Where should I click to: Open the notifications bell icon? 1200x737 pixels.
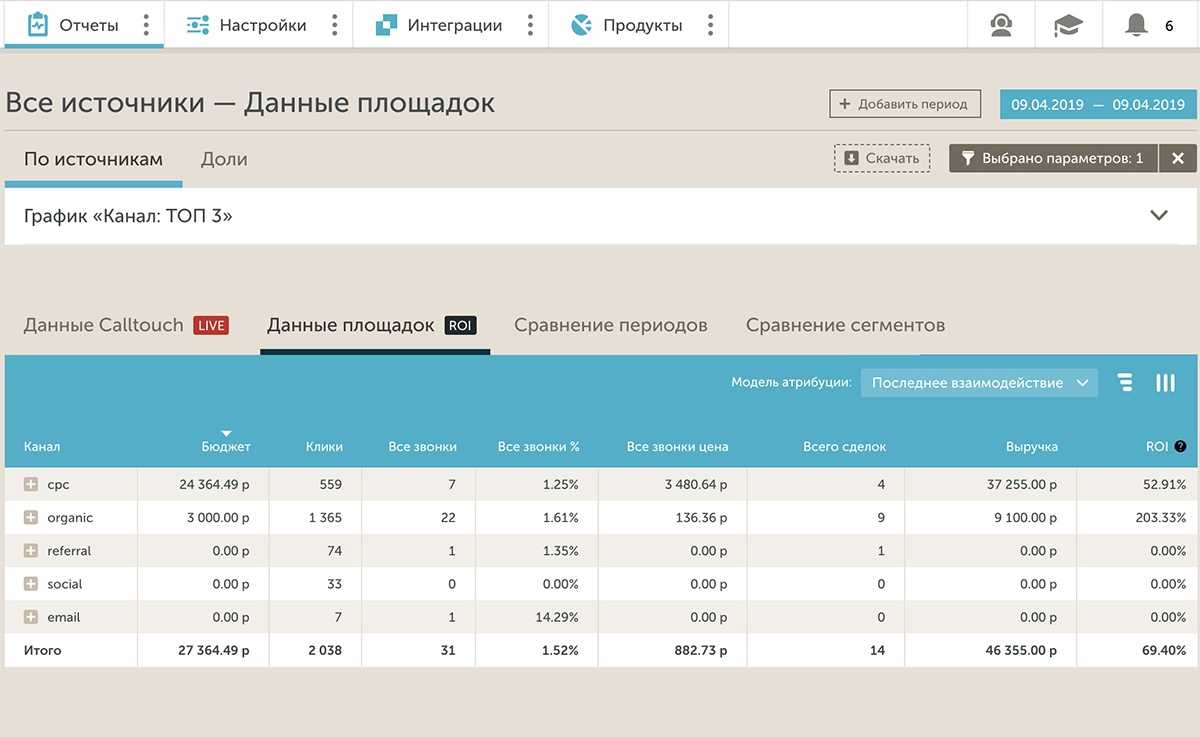pos(1136,25)
